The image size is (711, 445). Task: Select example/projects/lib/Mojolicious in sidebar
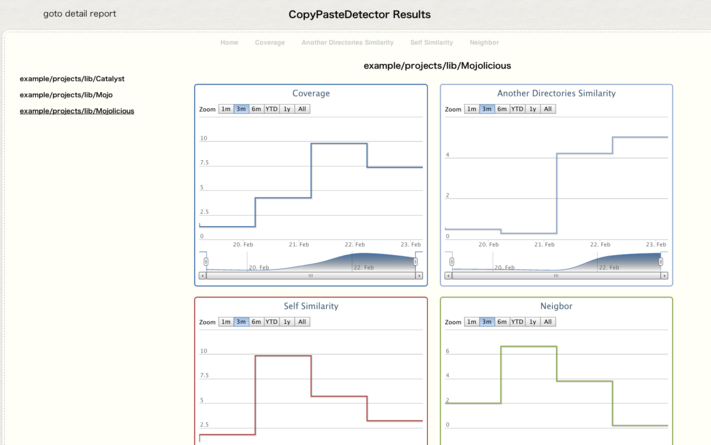point(77,111)
